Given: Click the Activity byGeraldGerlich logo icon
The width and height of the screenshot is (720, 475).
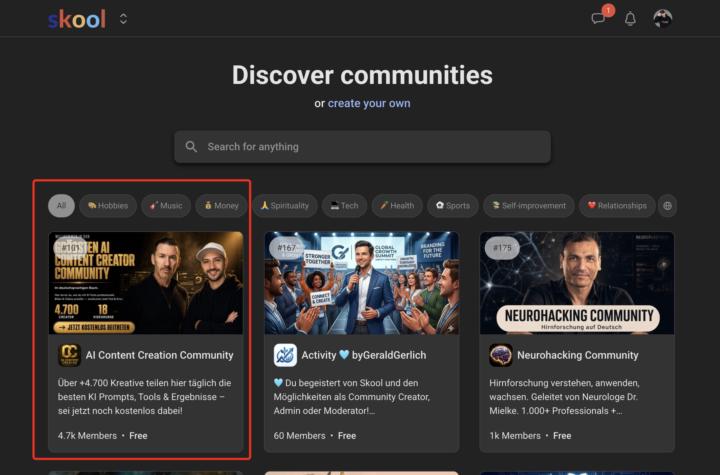Looking at the screenshot, I should [285, 355].
